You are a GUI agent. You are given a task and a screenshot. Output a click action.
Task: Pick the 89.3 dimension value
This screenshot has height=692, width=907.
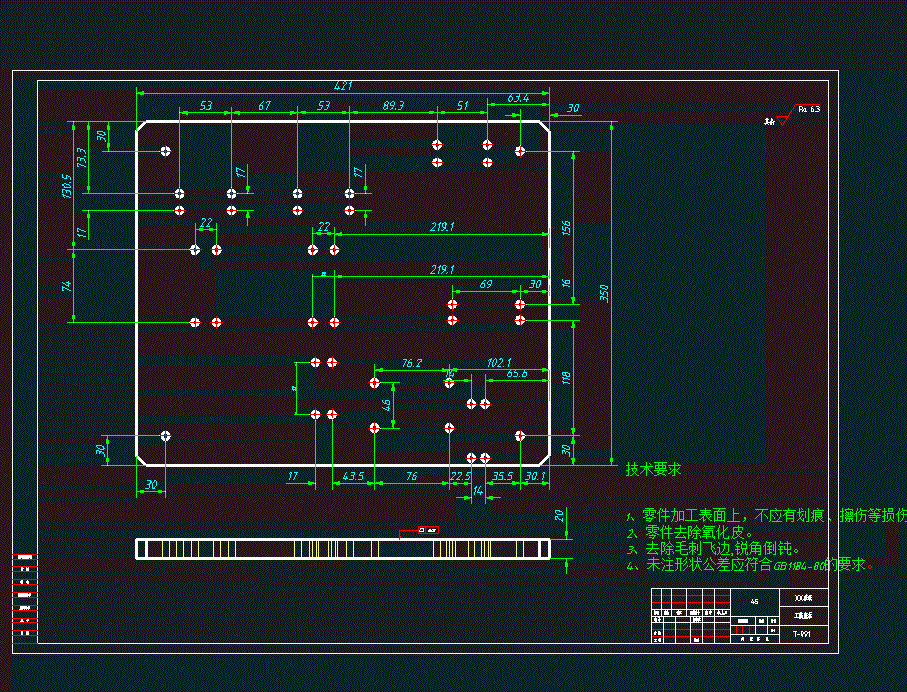(x=393, y=105)
